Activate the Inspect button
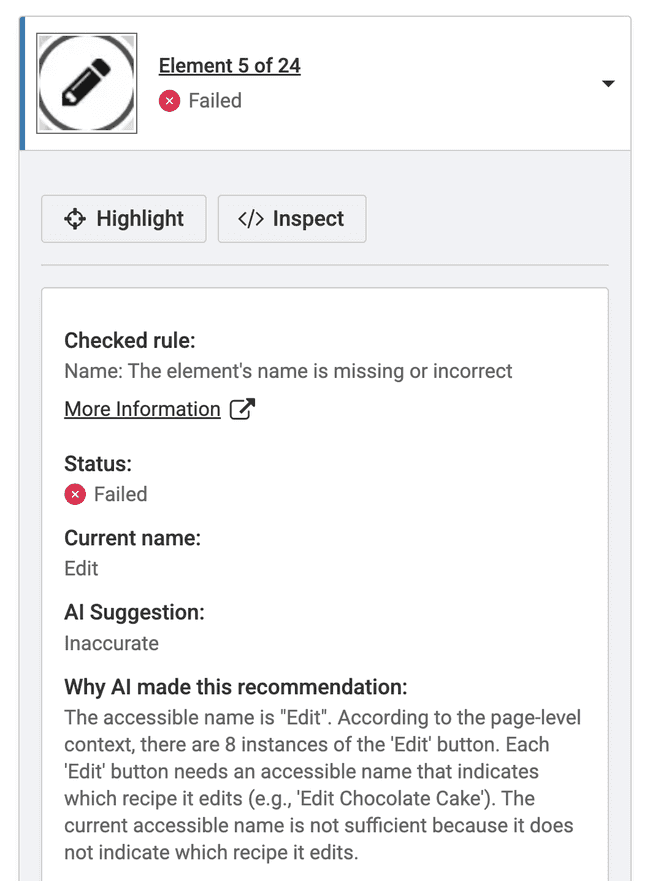650x881 pixels. [x=291, y=218]
